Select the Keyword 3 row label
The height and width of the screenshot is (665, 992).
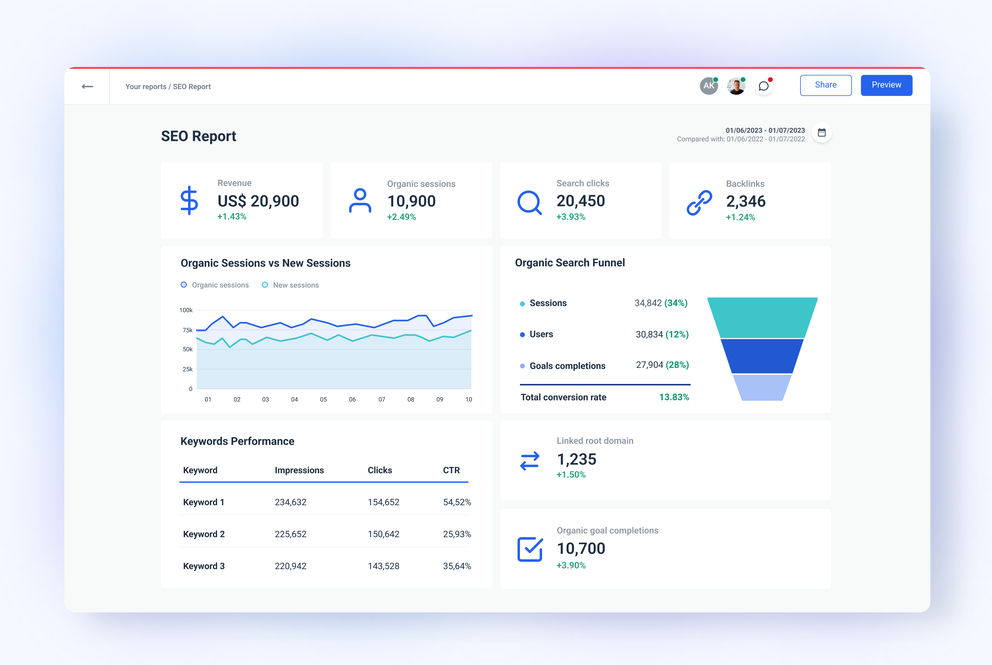click(204, 566)
